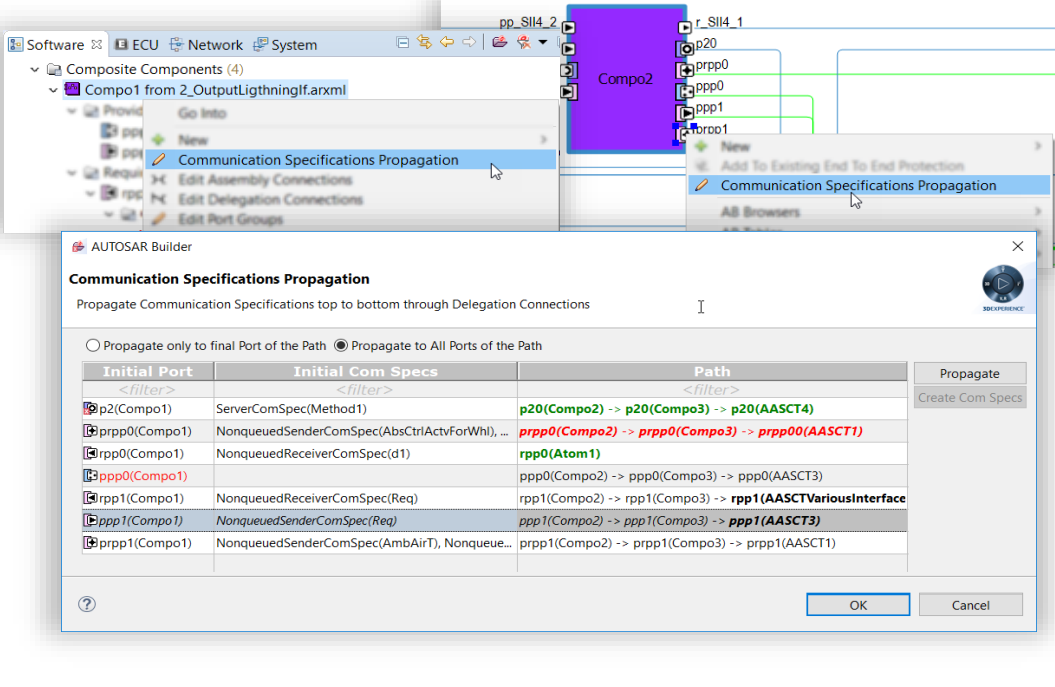Click the red filter icon in the toolbar
The image size is (1055, 687).
(x=523, y=42)
